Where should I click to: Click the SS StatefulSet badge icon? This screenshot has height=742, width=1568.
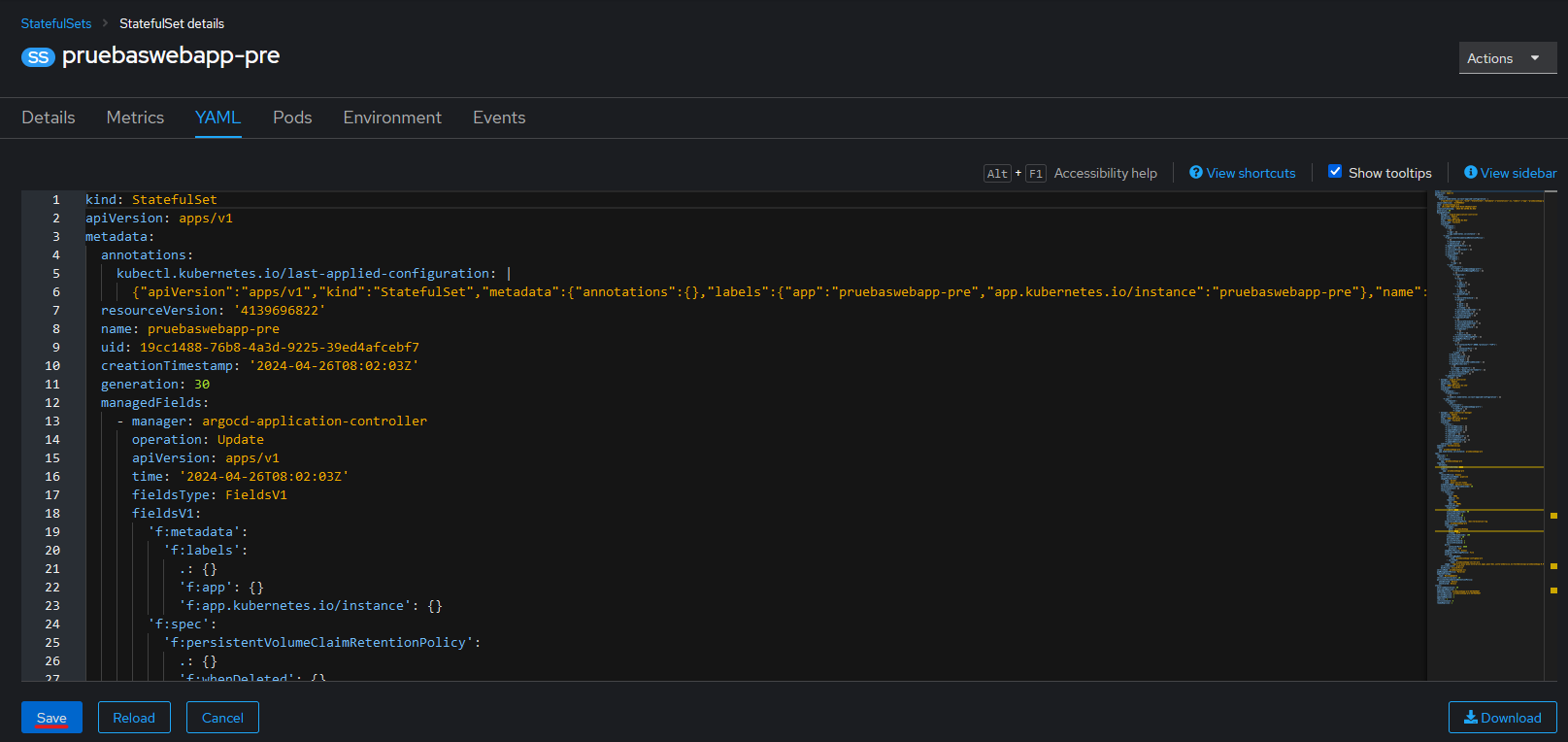38,57
